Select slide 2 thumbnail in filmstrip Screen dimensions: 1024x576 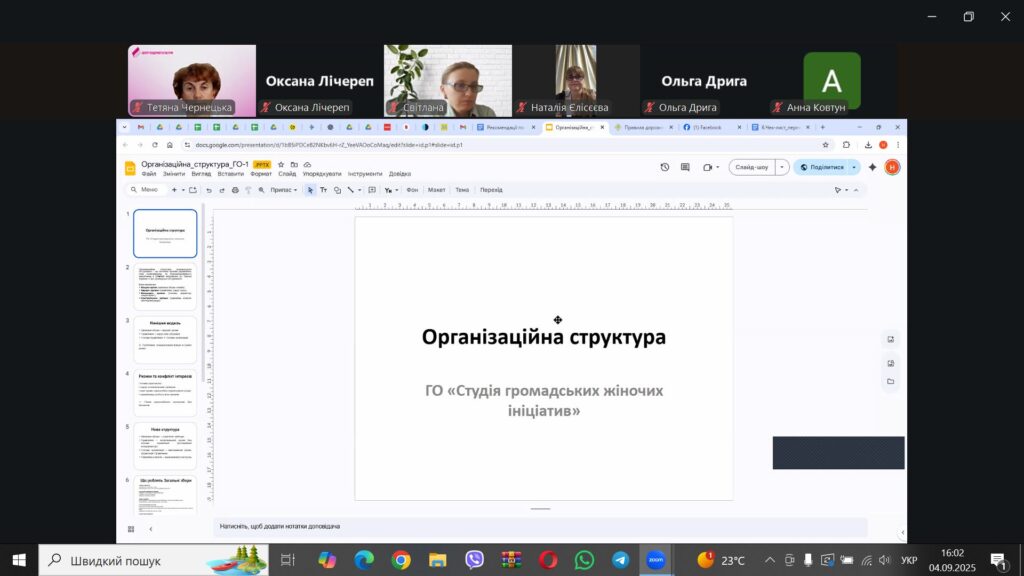[165, 286]
